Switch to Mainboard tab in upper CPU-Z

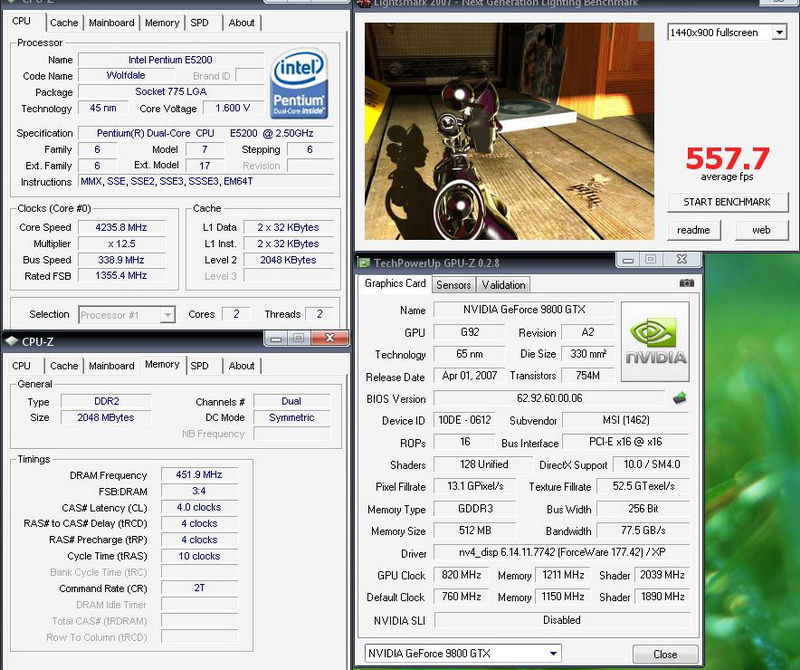(x=111, y=23)
